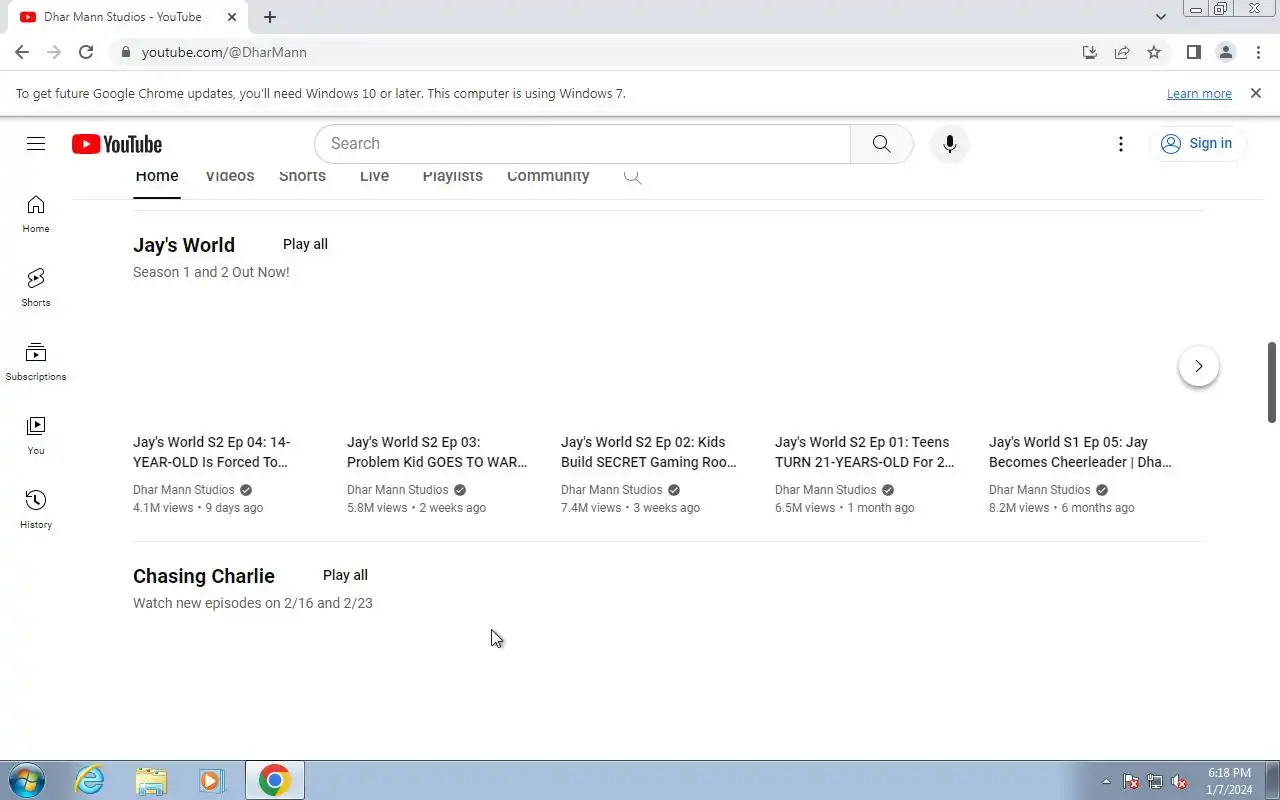This screenshot has width=1280, height=800.
Task: Open the Chrome profile icon
Action: [1225, 52]
